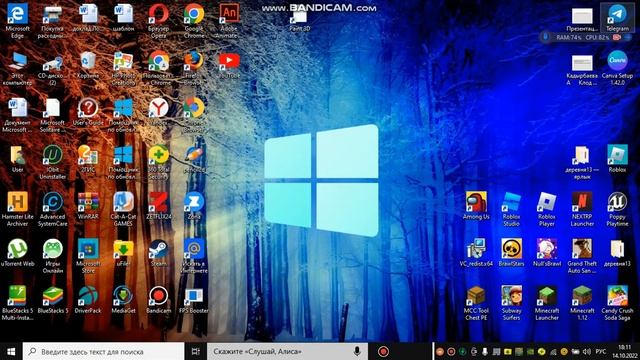
Task: Launch the Among Us game icon
Action: tap(476, 202)
